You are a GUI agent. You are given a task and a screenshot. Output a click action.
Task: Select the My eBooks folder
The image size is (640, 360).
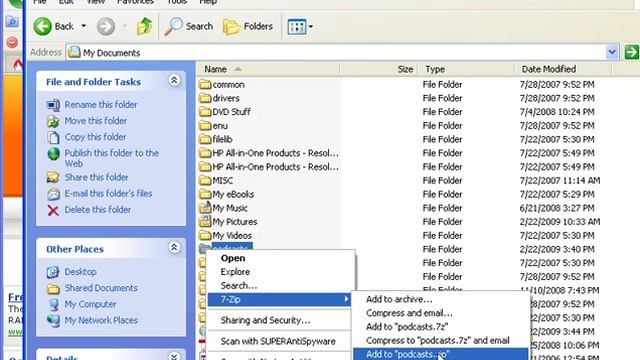[x=227, y=195]
